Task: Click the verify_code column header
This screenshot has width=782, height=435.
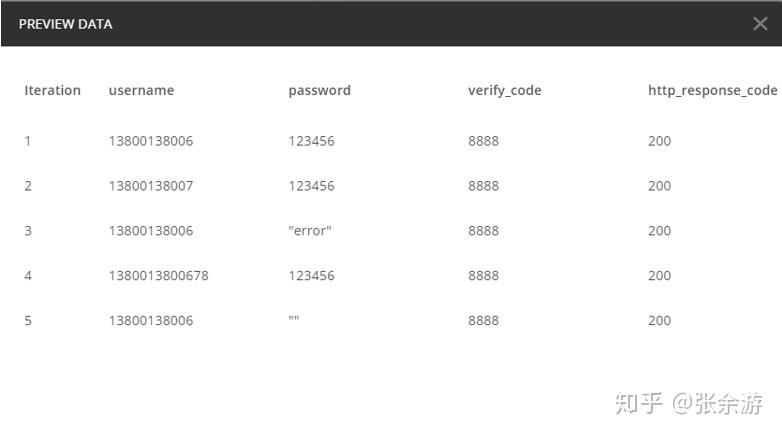Action: [504, 90]
